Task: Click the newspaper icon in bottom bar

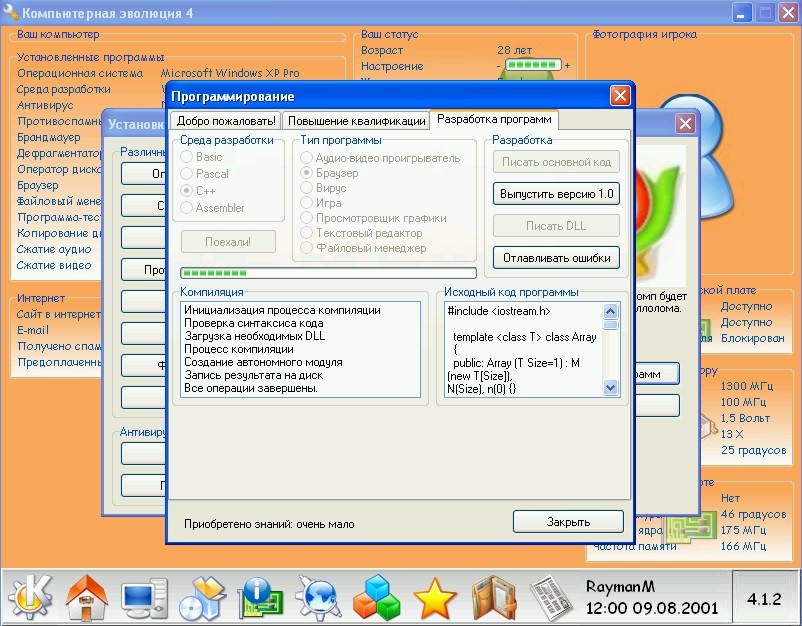Action: (551, 597)
